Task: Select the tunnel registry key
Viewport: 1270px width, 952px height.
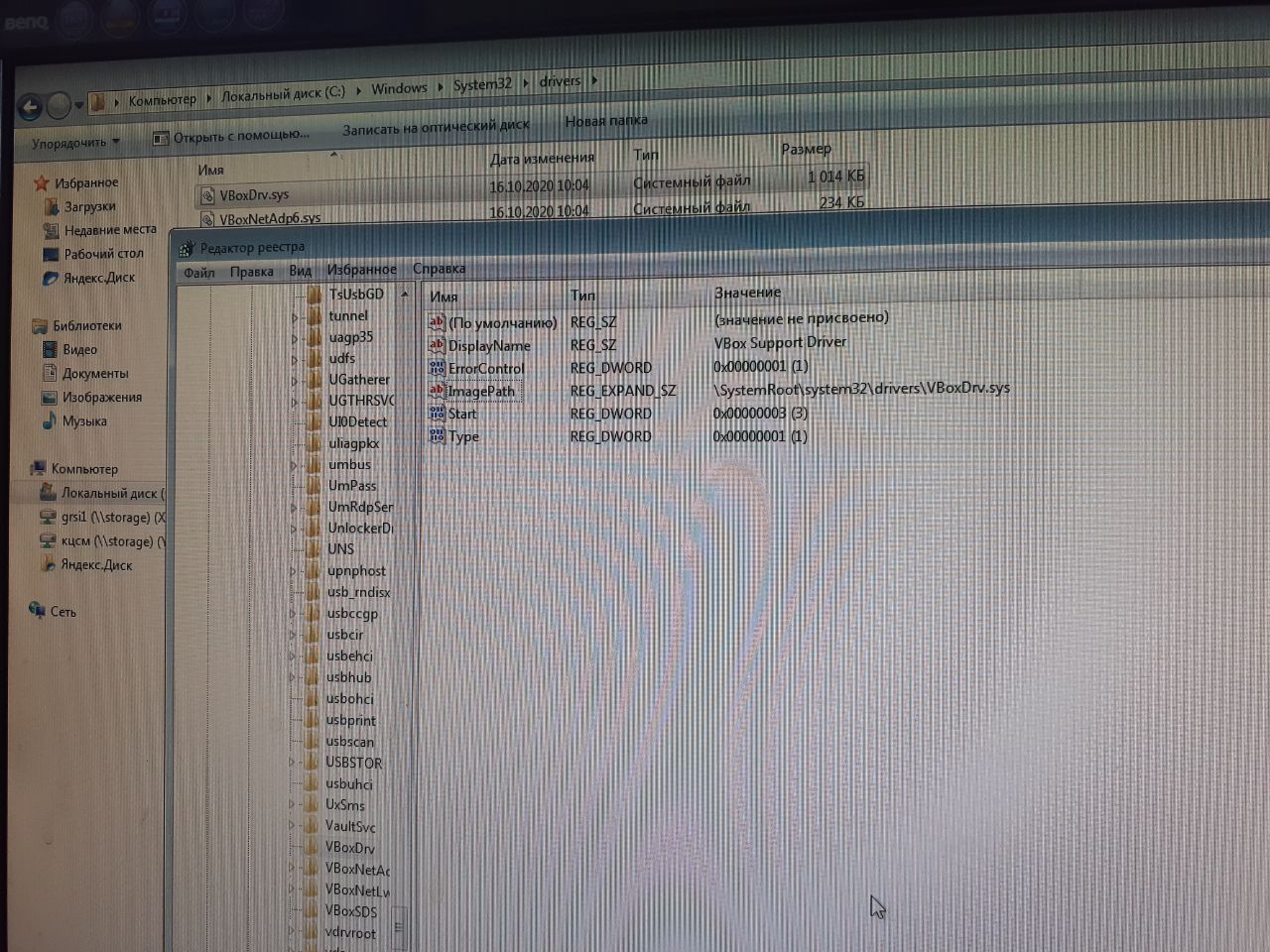Action: click(x=348, y=315)
